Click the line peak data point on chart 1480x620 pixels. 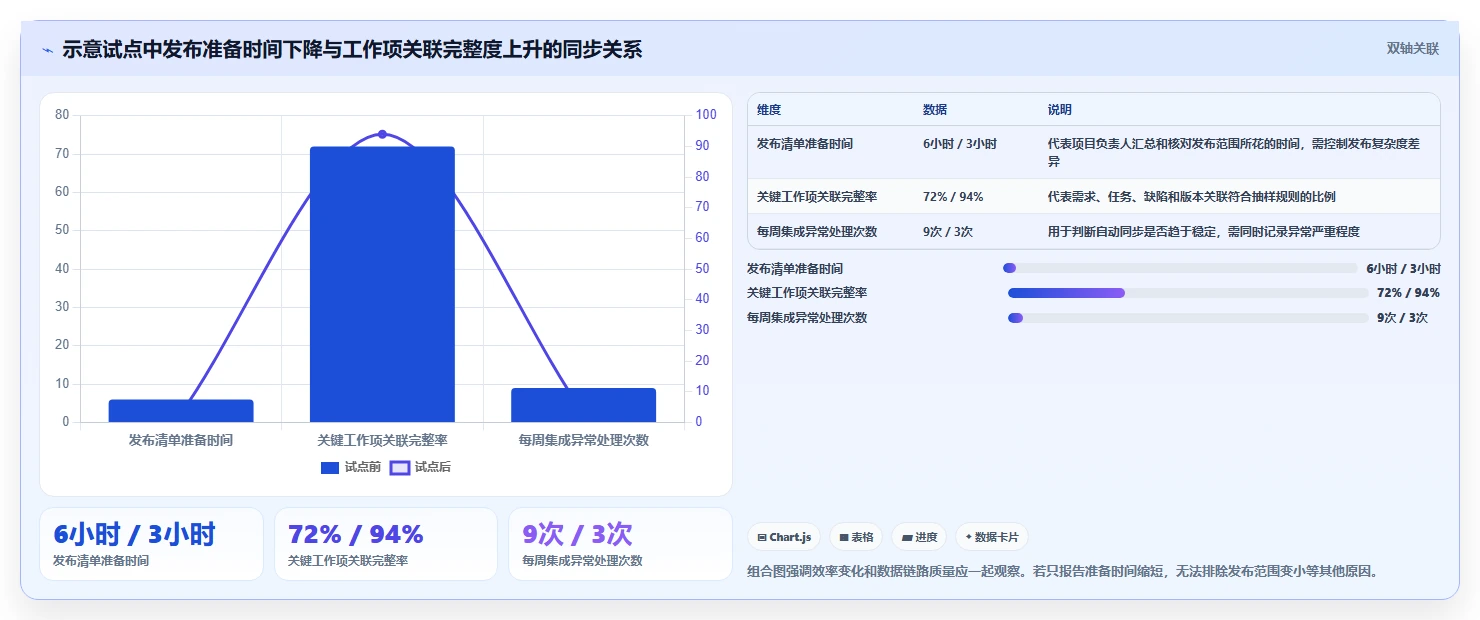(382, 134)
